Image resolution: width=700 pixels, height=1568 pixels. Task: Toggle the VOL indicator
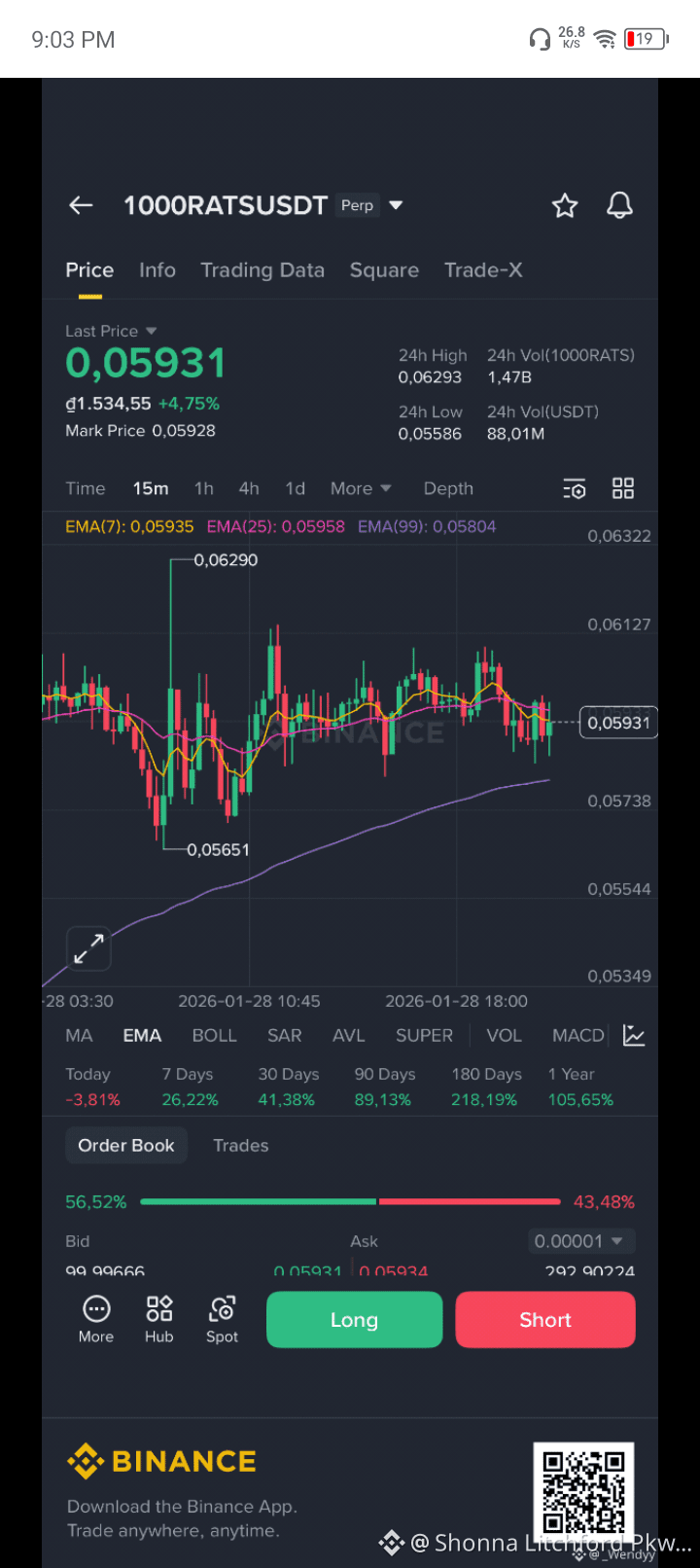point(504,1036)
